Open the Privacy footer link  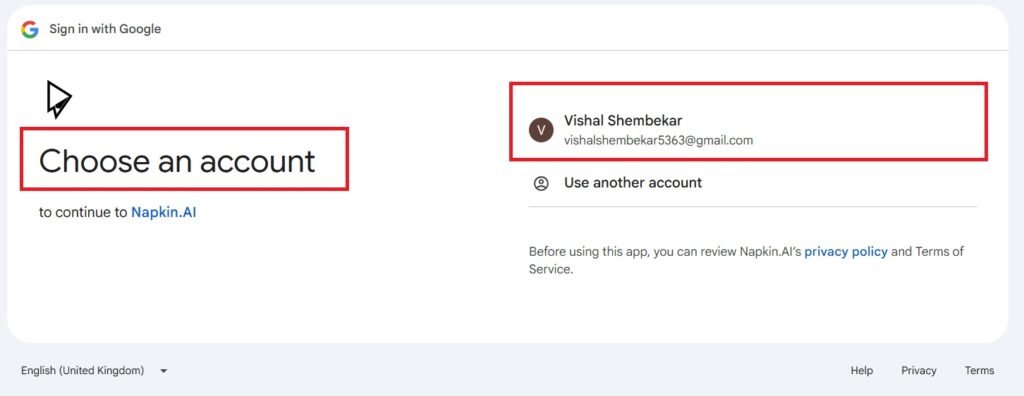pos(919,371)
